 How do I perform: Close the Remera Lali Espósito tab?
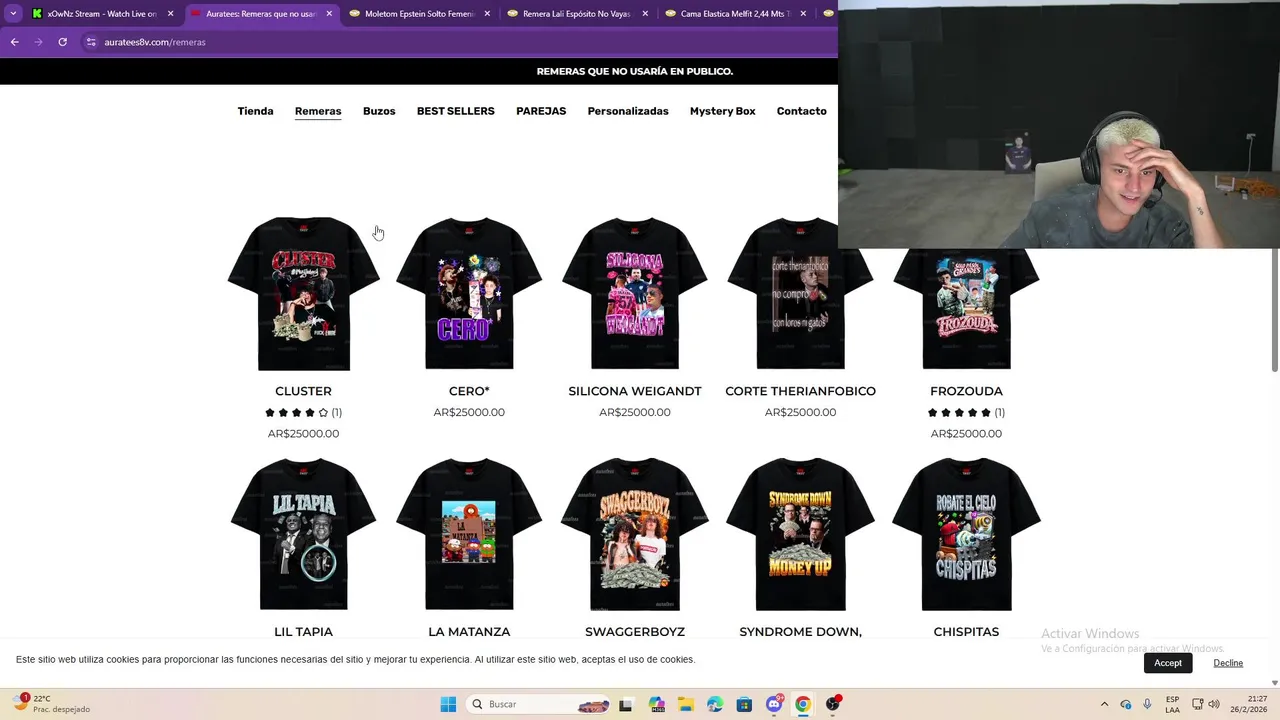click(645, 14)
